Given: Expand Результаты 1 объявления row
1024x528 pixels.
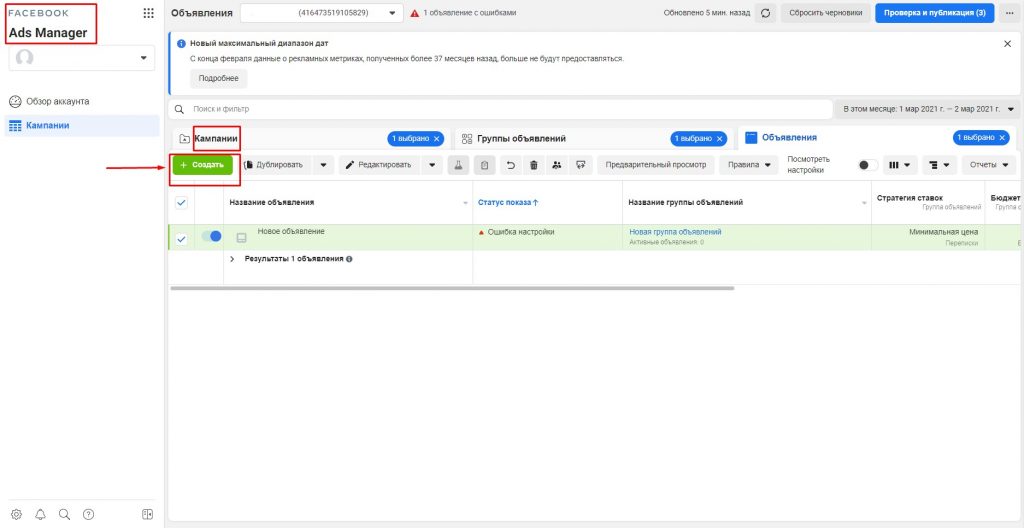Looking at the screenshot, I should pyautogui.click(x=232, y=259).
